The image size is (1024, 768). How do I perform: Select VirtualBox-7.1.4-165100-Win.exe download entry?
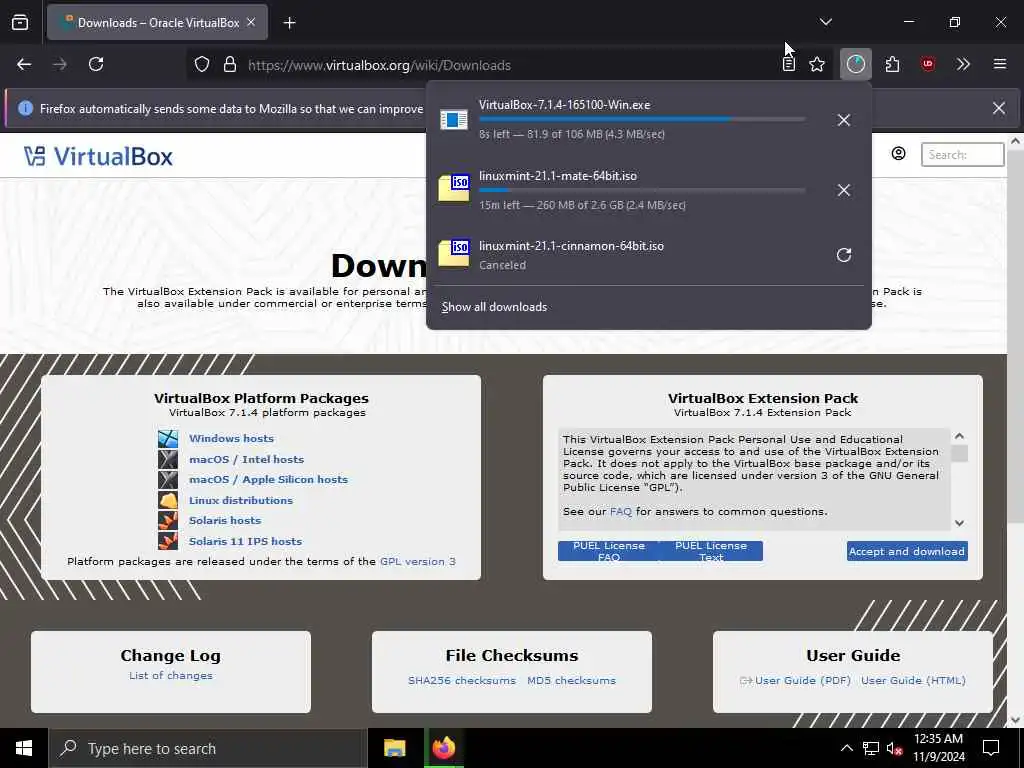point(648,120)
